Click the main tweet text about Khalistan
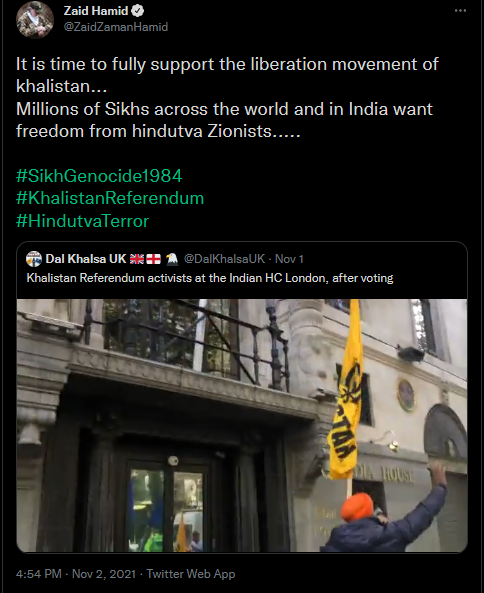Viewport: 484px width, 593px height. [x=227, y=98]
